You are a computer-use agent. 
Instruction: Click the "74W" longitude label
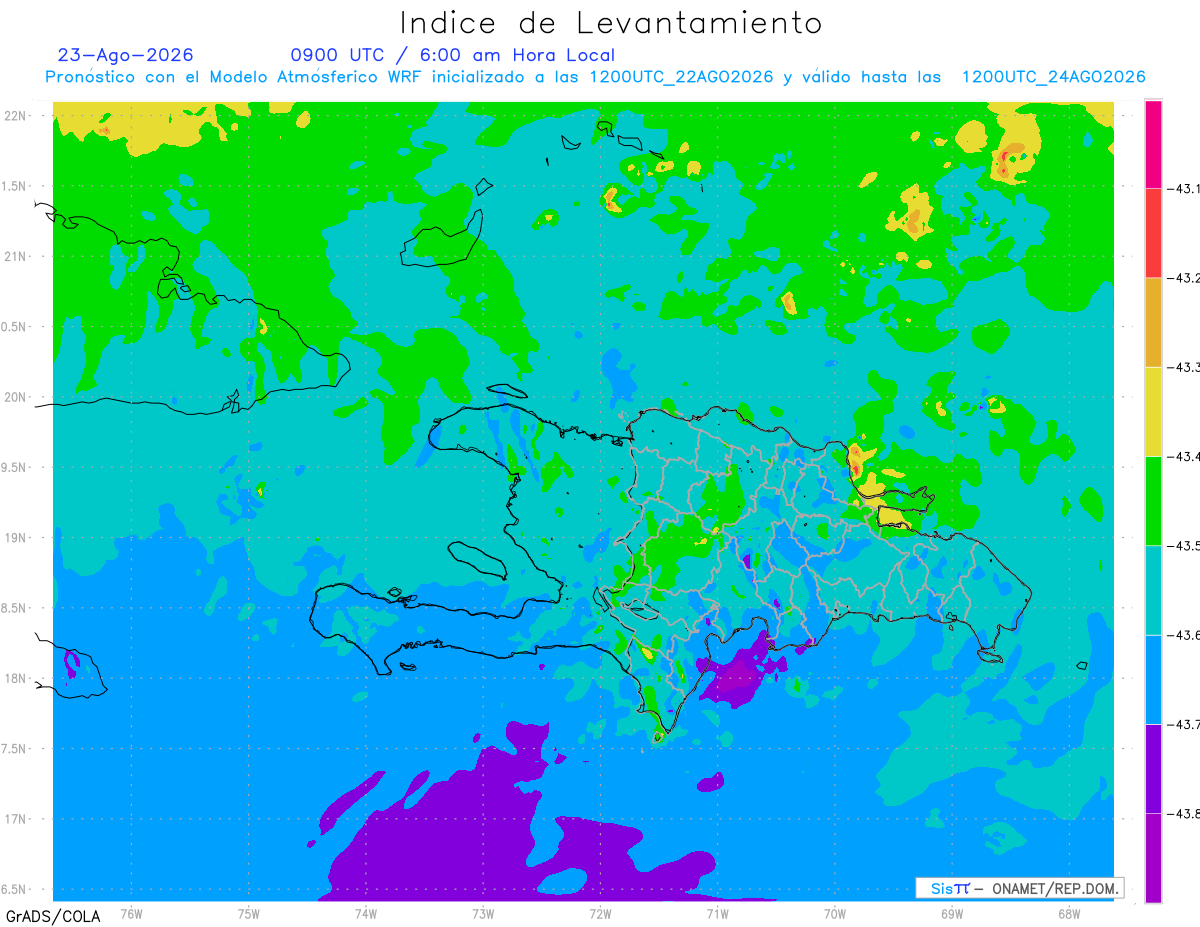pos(366,913)
